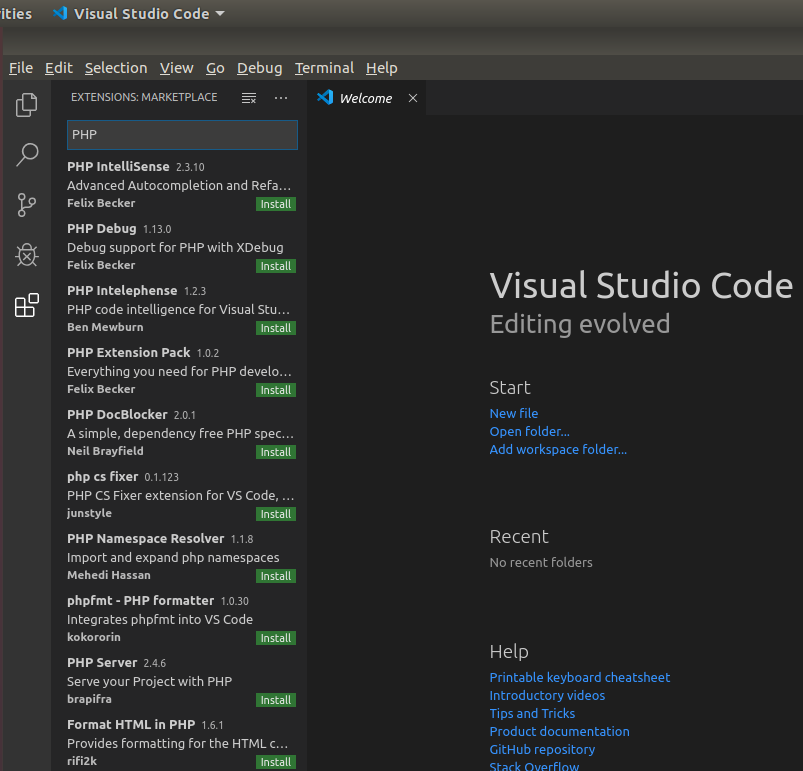The width and height of the screenshot is (803, 771).
Task: Open the Explorer view in activity bar
Action: coord(26,105)
